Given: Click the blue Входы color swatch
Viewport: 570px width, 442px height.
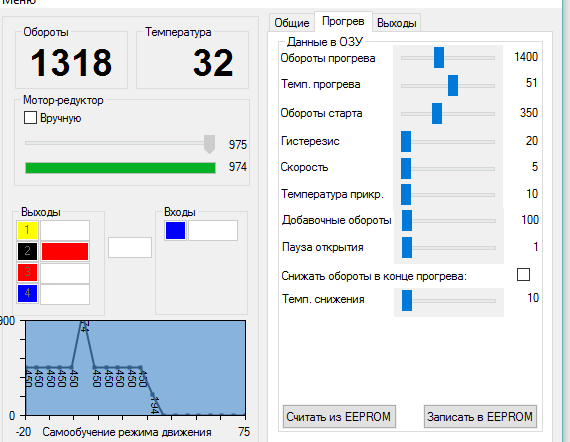Looking at the screenshot, I should click(176, 230).
